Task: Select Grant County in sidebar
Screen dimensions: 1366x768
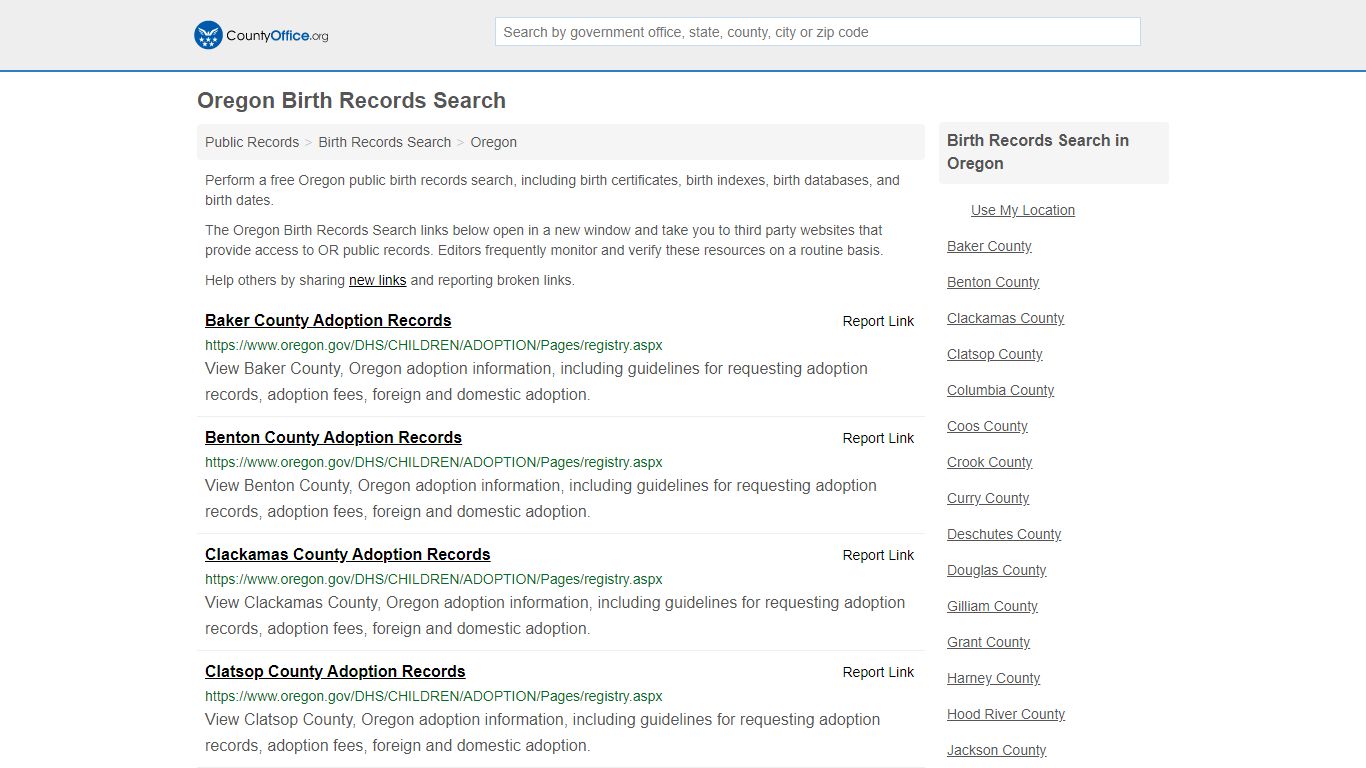Action: (x=988, y=642)
